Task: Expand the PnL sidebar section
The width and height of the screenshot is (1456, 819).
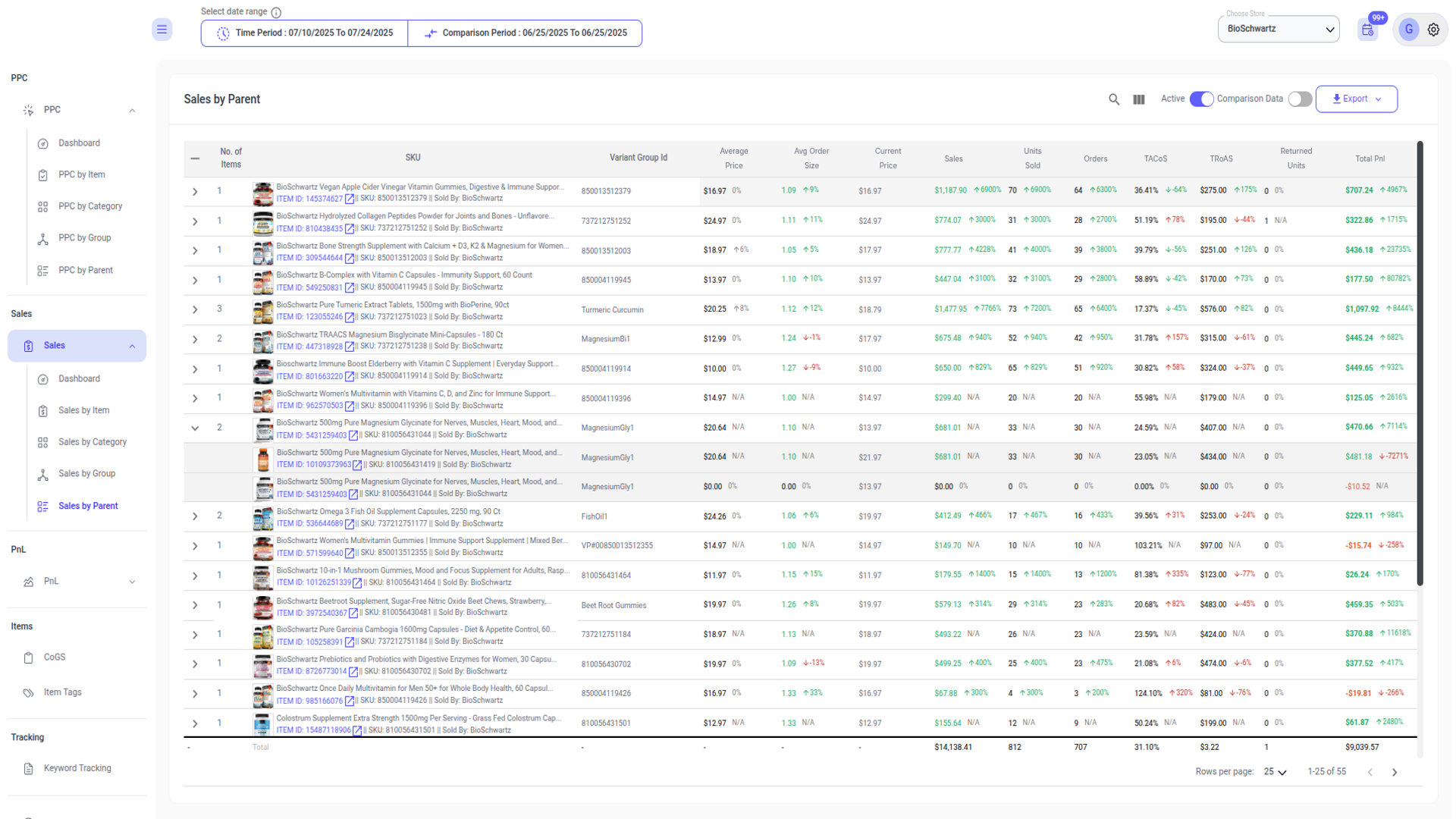Action: tap(132, 582)
